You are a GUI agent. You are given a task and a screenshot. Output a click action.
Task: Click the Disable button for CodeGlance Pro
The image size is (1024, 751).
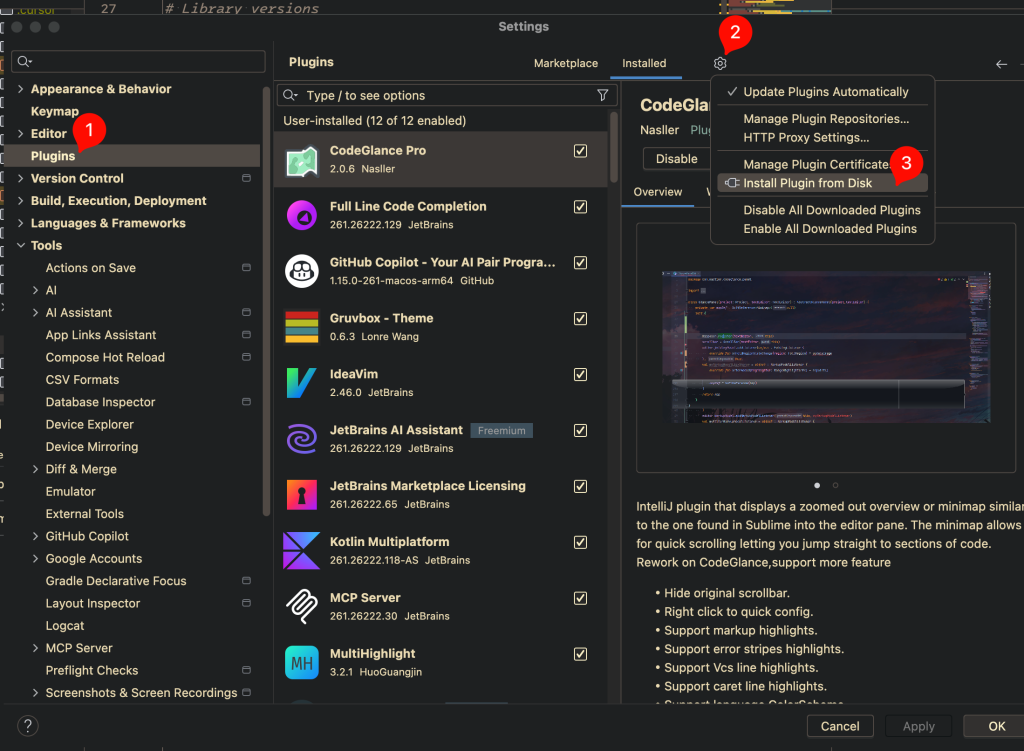tap(677, 159)
